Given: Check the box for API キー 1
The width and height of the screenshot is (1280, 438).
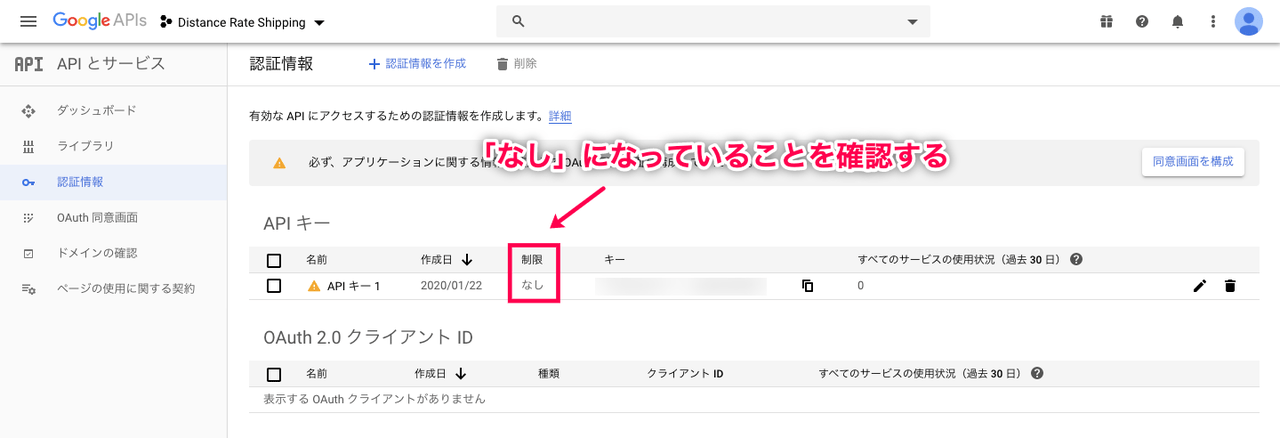Looking at the screenshot, I should click(274, 286).
